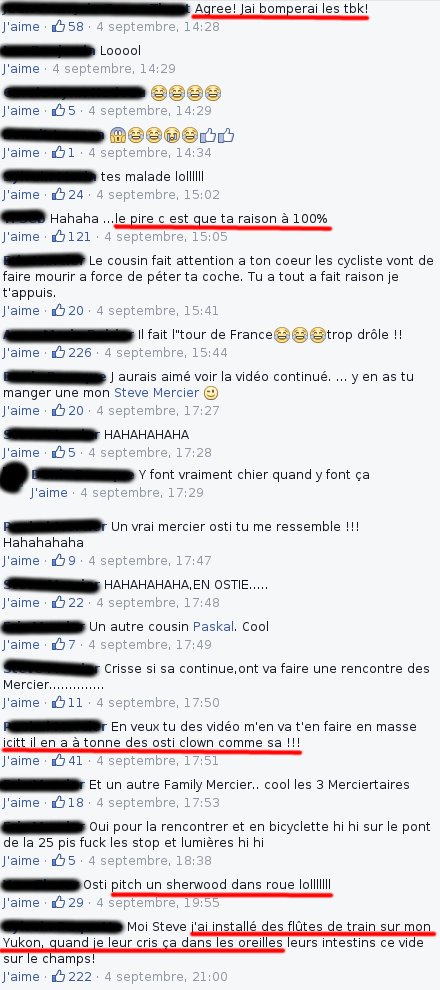Click J'aime under 'Y font vraiment chier' reply
The width and height of the screenshot is (440, 990).
[49, 492]
